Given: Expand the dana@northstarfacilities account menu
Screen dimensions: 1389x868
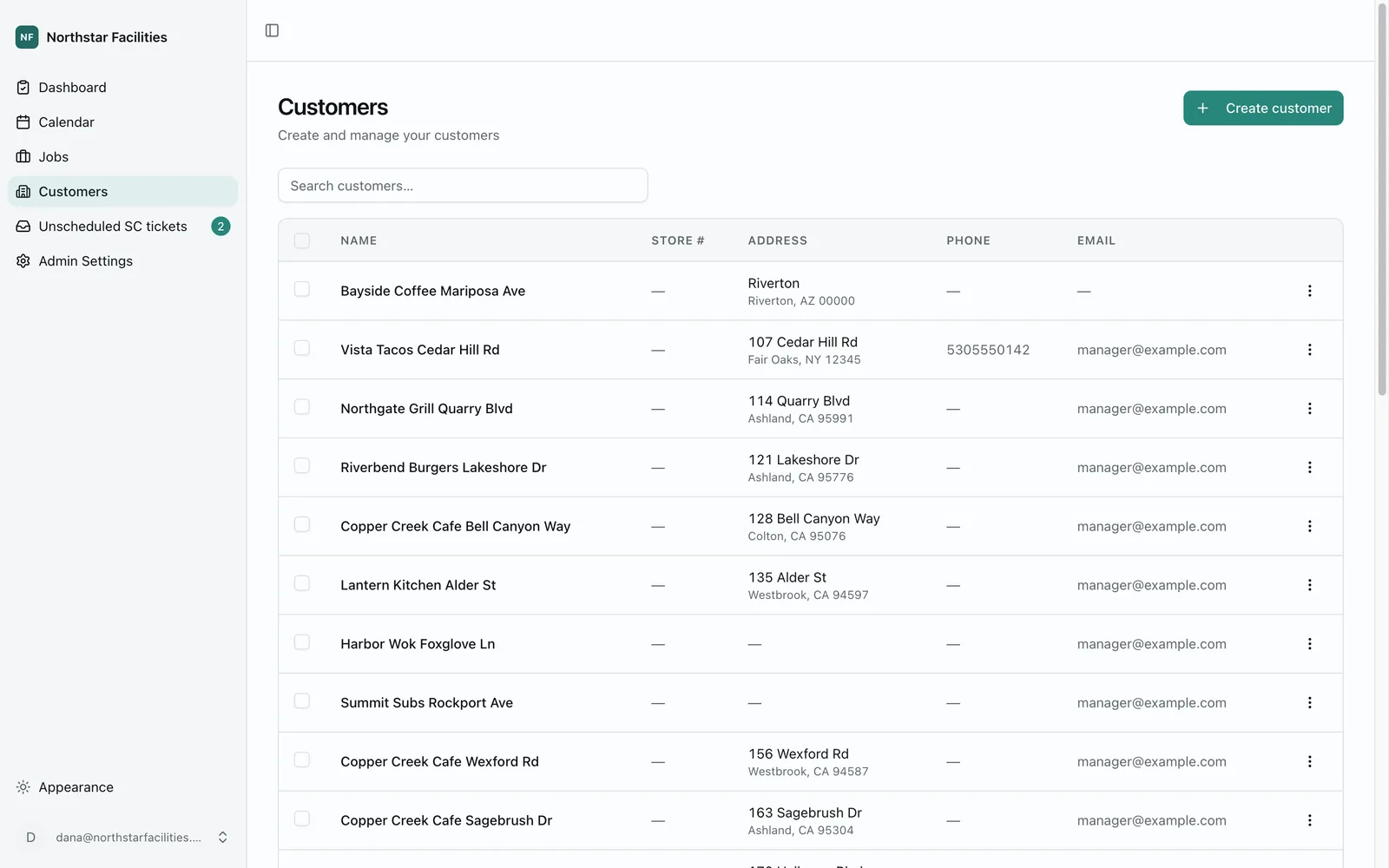Looking at the screenshot, I should [x=123, y=838].
